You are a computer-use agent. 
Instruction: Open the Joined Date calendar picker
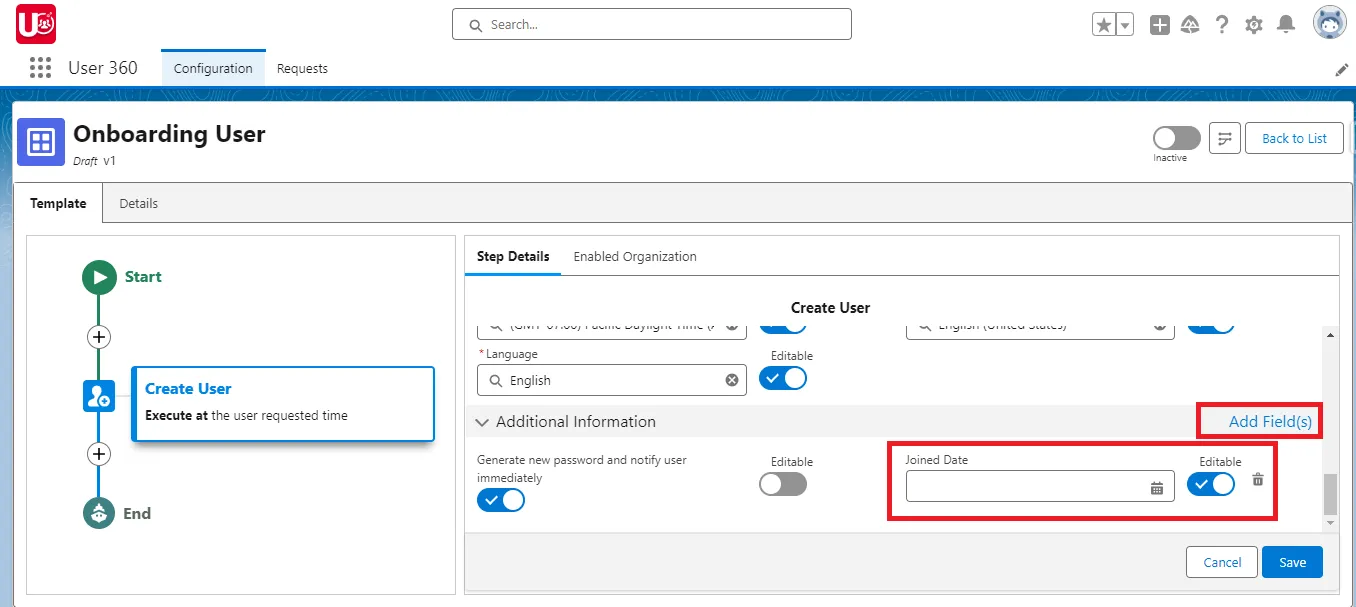tap(1157, 487)
